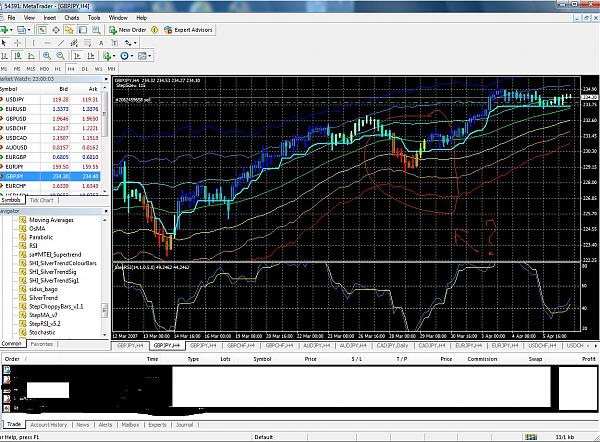Expand the arrows tool dropdown arrow

coord(135,43)
